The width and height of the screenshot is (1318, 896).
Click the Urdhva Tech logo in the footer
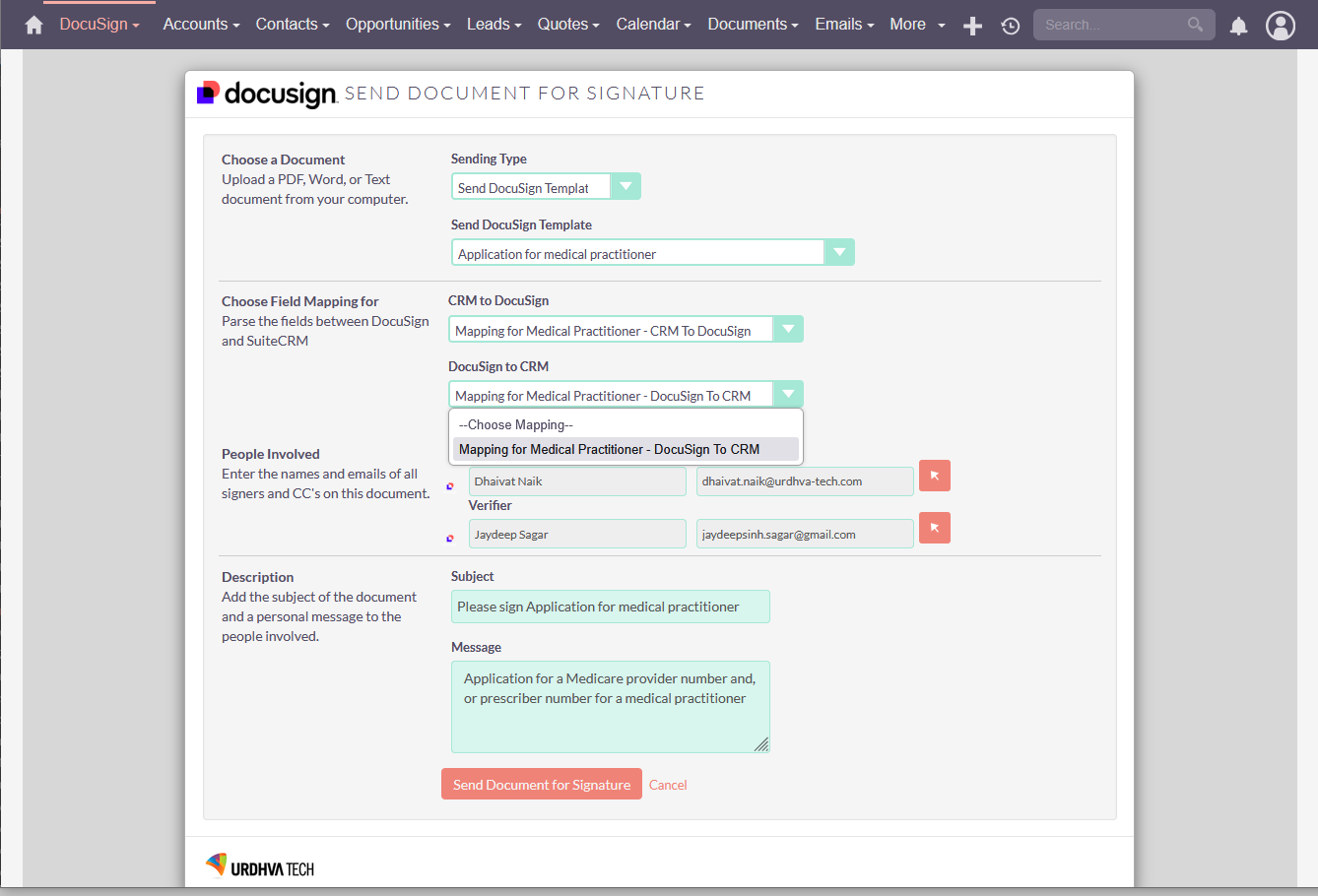point(259,864)
